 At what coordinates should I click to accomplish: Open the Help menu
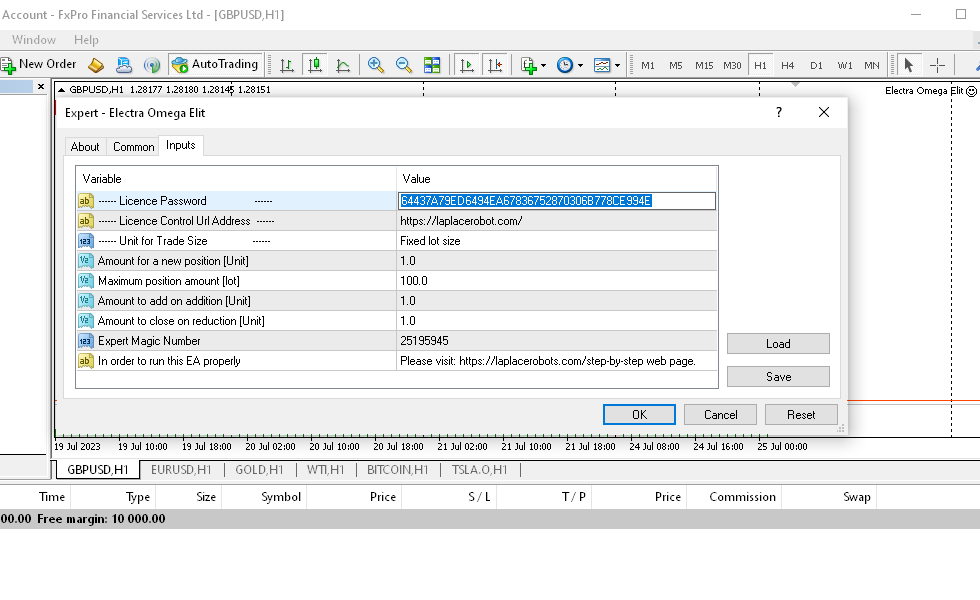point(86,39)
